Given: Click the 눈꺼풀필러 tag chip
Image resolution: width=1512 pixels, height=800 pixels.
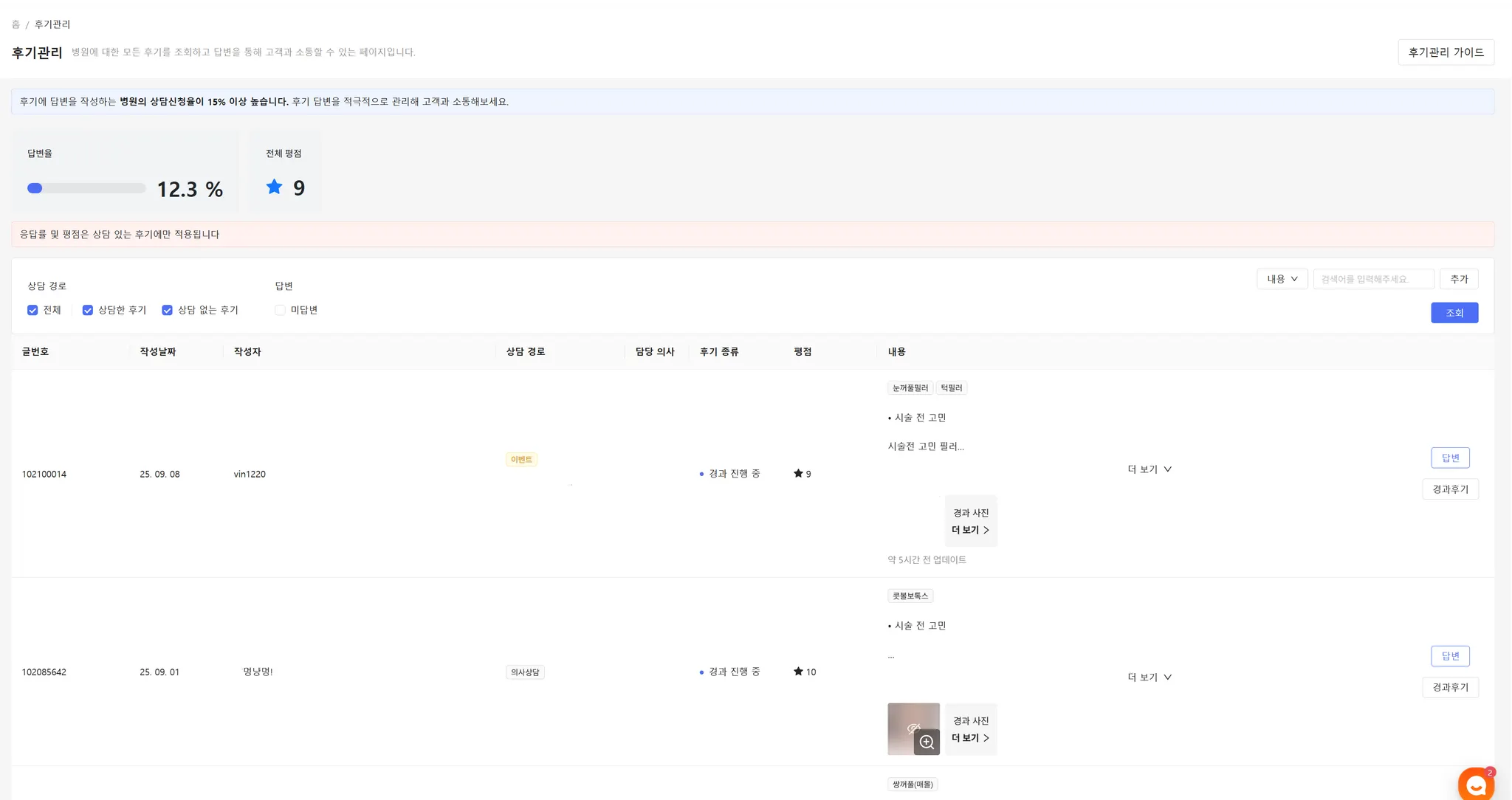Looking at the screenshot, I should pos(910,388).
